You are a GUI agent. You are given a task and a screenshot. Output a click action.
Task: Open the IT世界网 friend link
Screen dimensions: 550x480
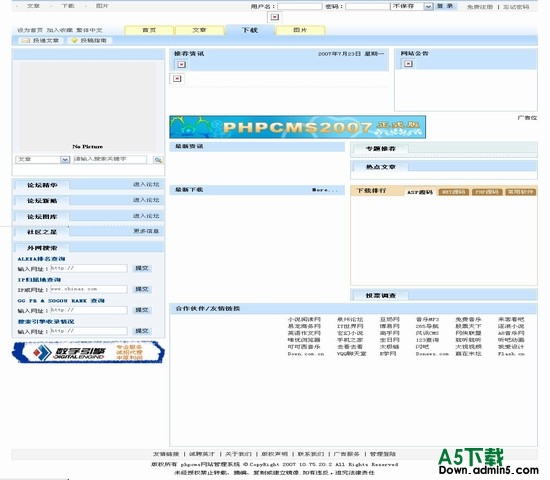pos(350,326)
